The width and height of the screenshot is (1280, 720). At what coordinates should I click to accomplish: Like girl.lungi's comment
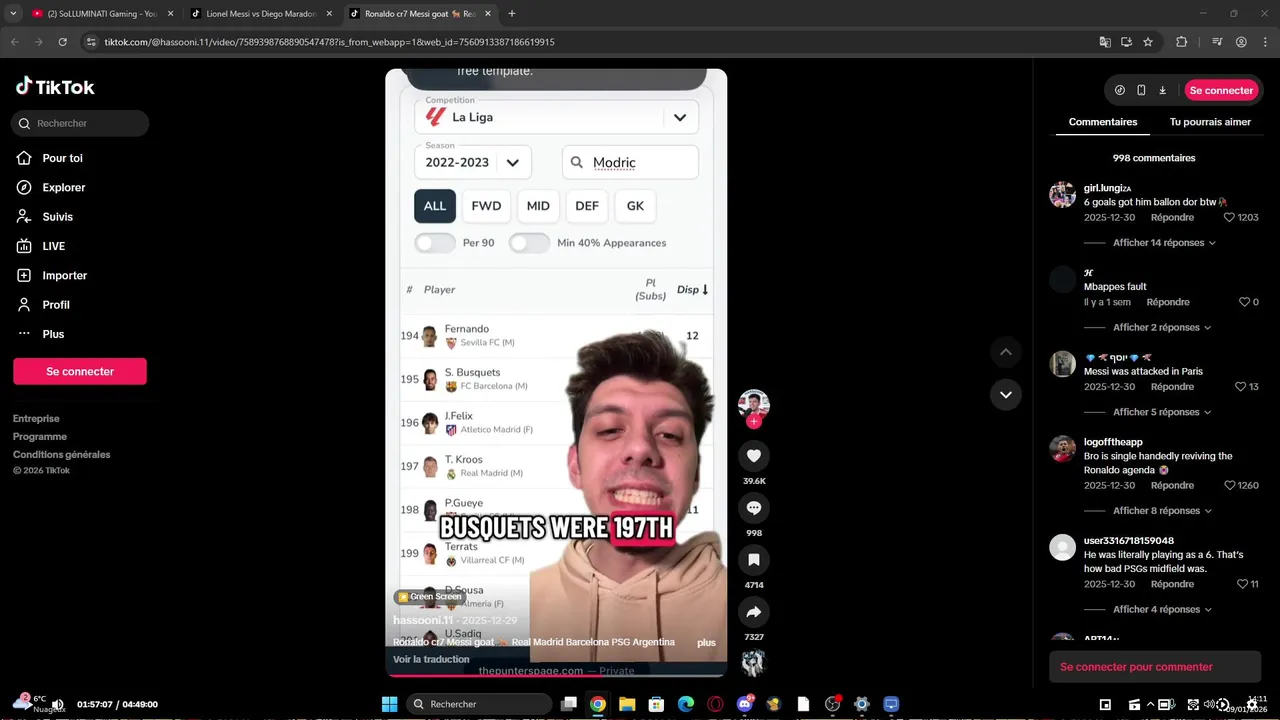(1229, 217)
